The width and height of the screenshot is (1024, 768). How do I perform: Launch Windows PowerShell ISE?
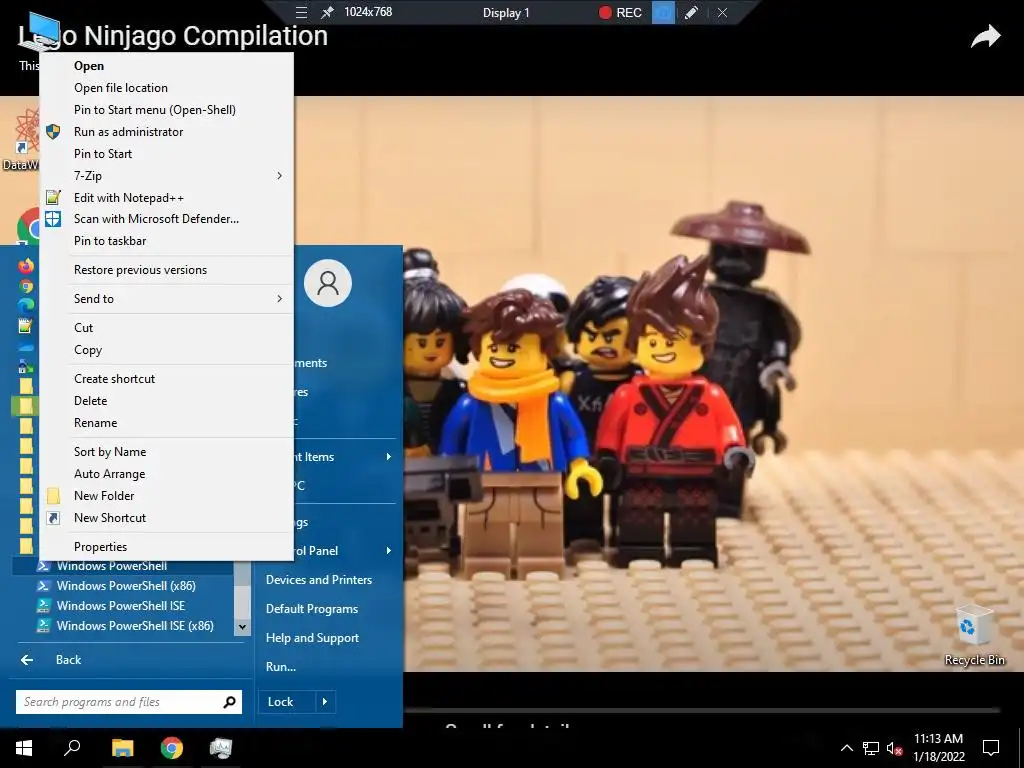[x=123, y=605]
